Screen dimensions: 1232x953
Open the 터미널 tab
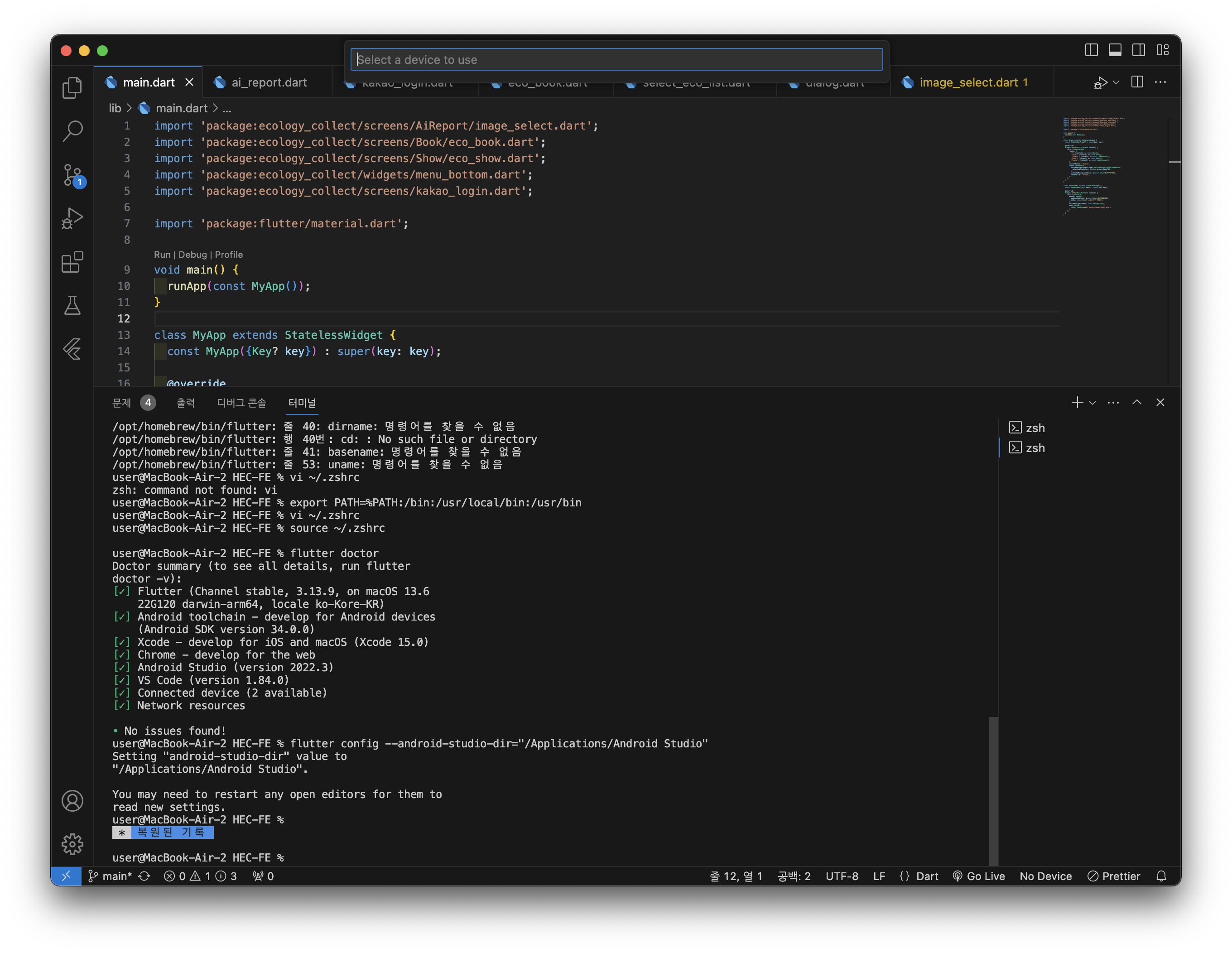(x=302, y=402)
